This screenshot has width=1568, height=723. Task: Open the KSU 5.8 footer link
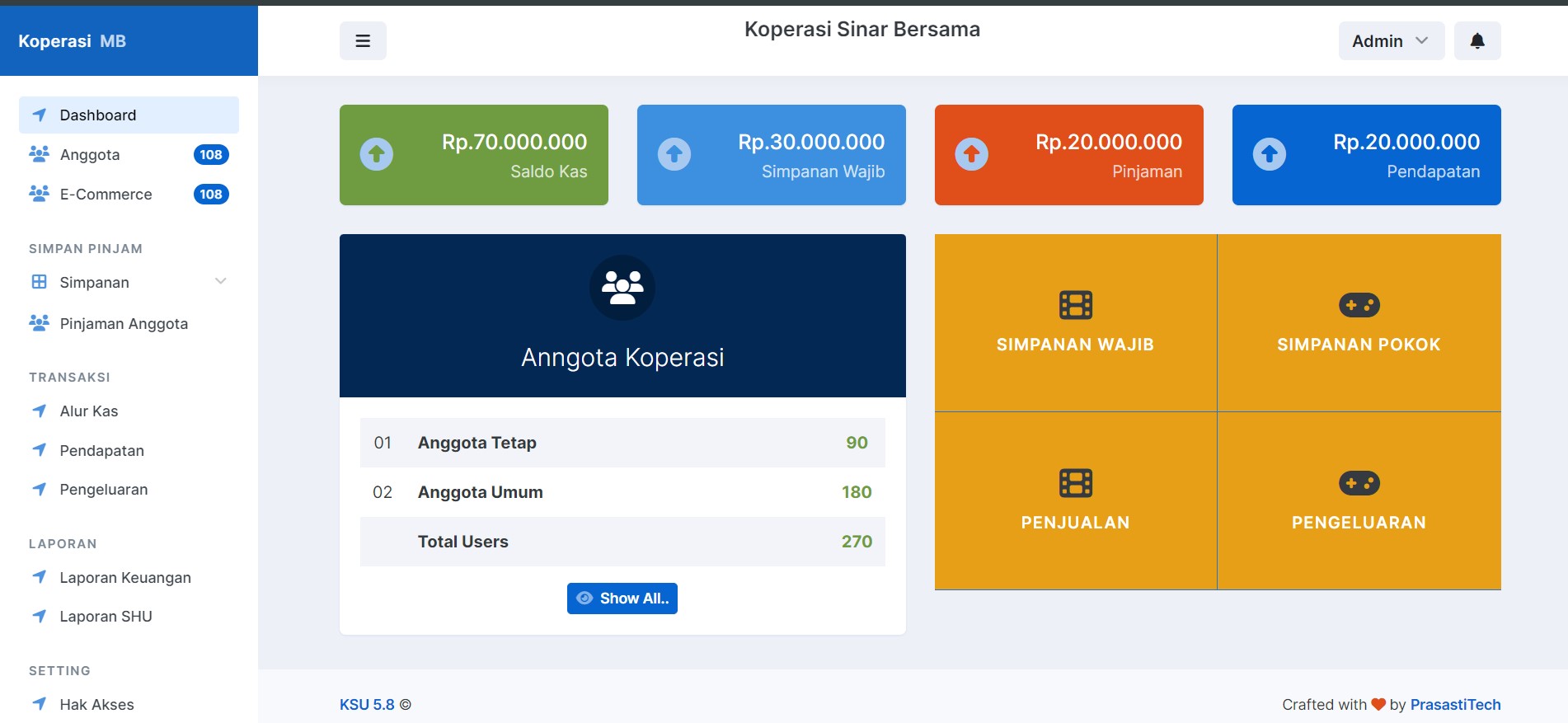click(367, 705)
